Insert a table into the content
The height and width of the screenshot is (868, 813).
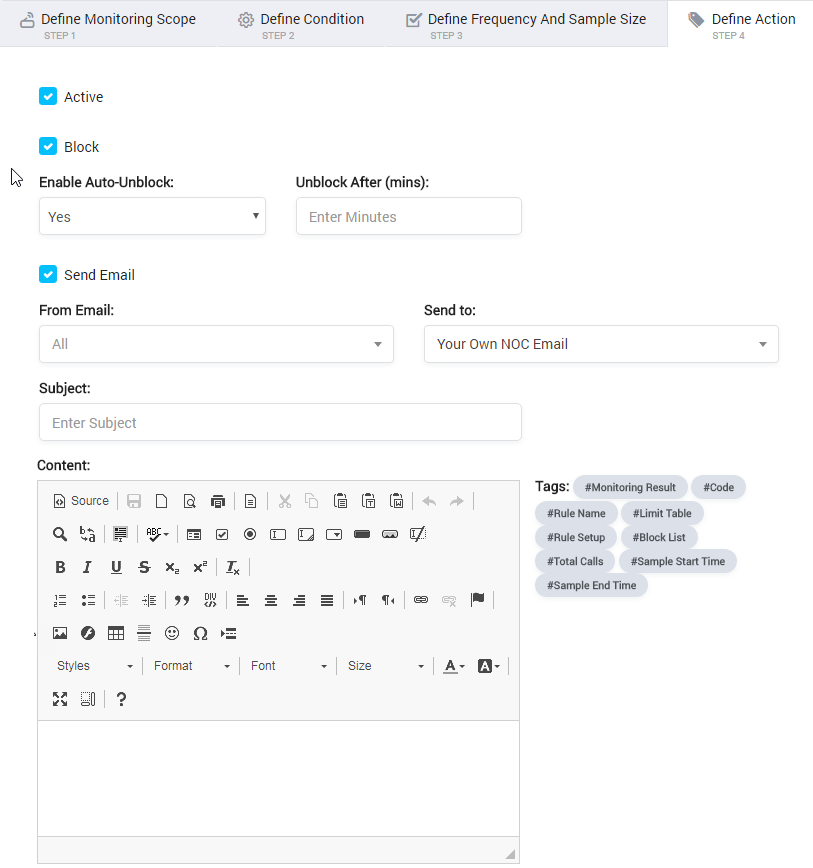coord(116,633)
